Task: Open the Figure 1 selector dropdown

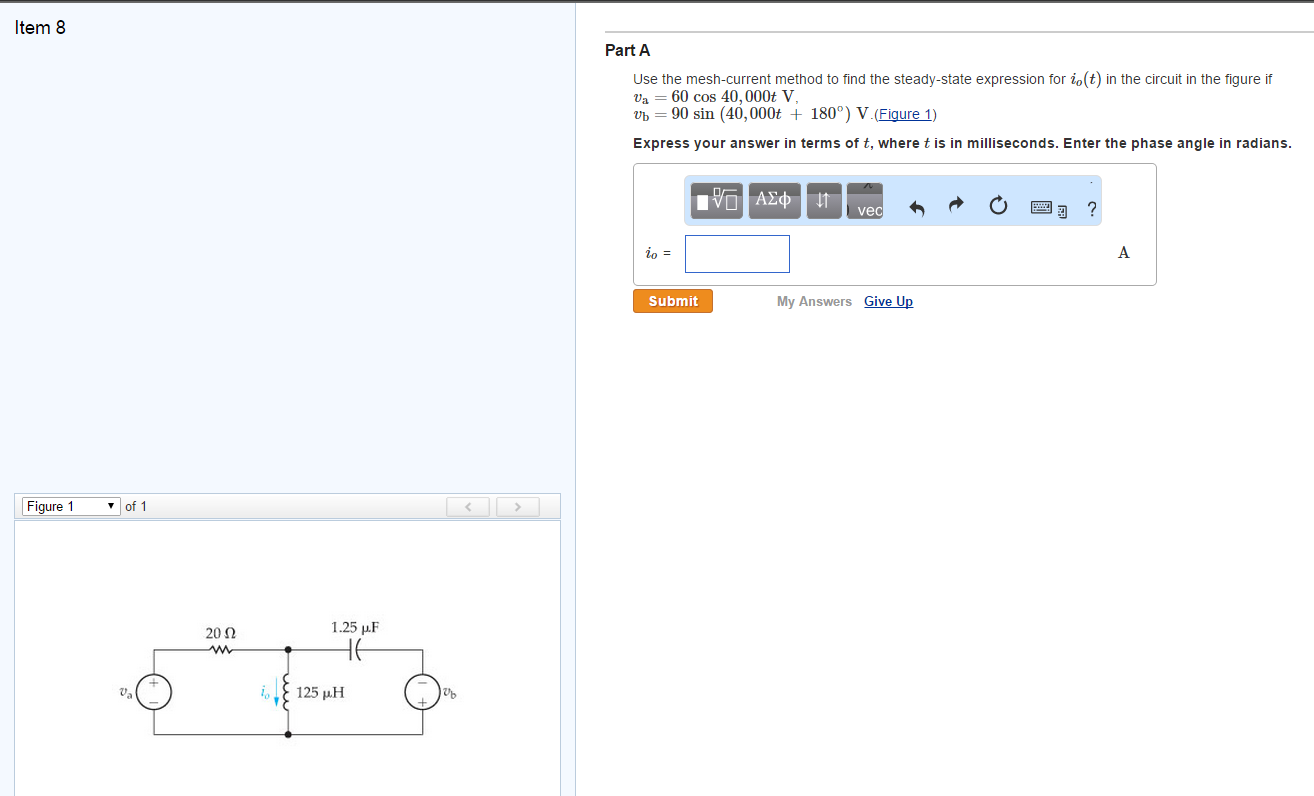Action: [x=72, y=506]
